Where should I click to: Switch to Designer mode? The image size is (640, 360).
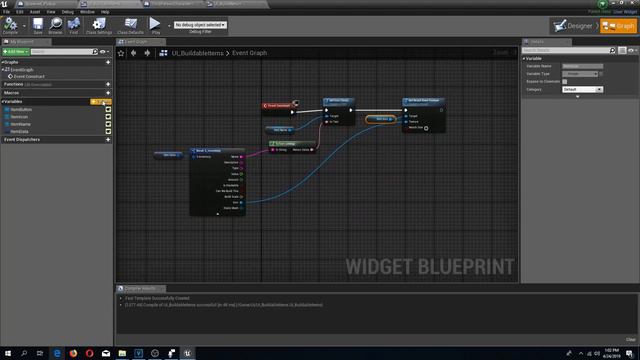tap(573, 26)
